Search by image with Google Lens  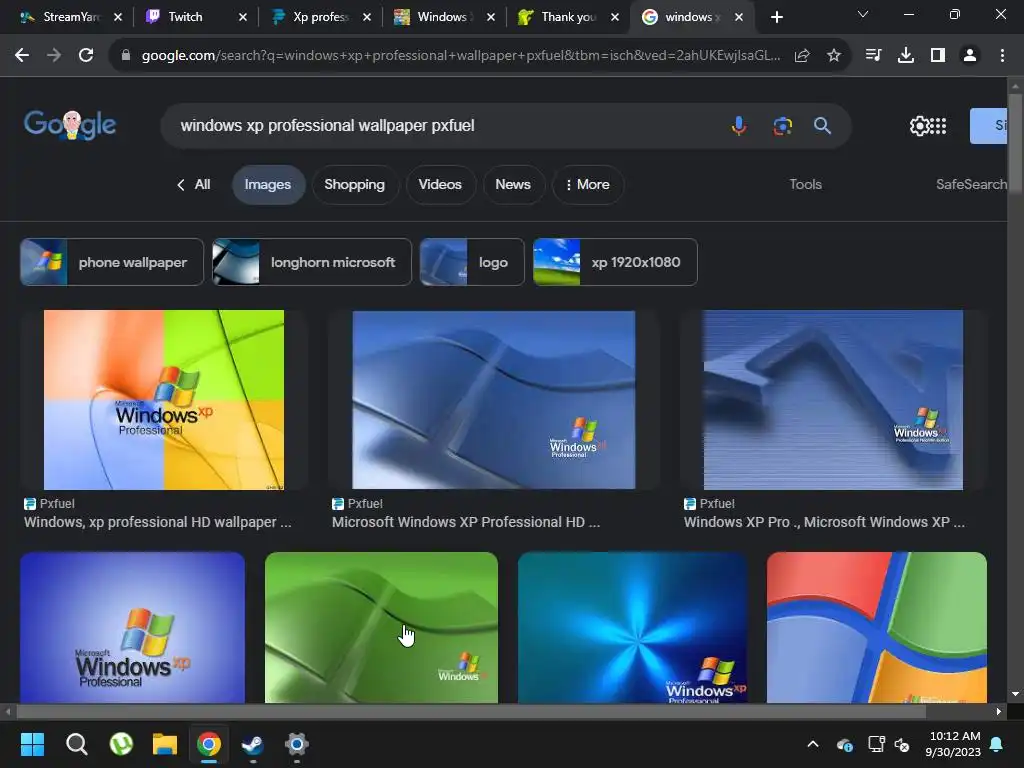(x=782, y=125)
